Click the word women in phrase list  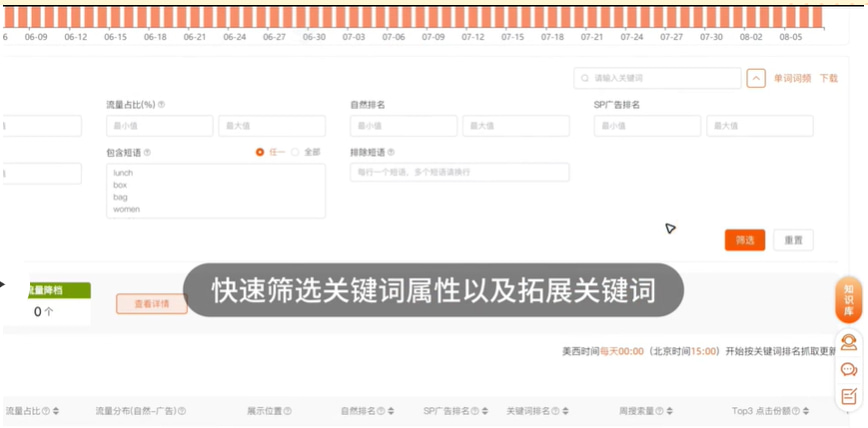pyautogui.click(x=127, y=209)
